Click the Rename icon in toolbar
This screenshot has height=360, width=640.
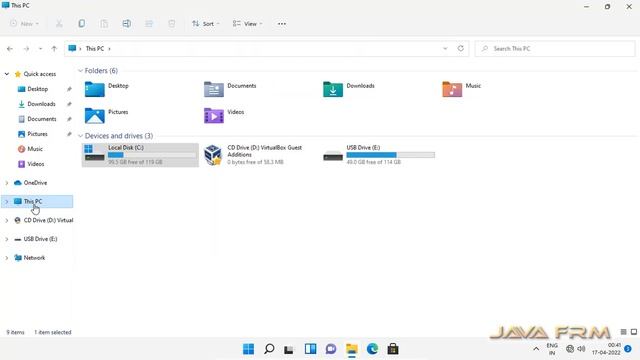(127, 24)
